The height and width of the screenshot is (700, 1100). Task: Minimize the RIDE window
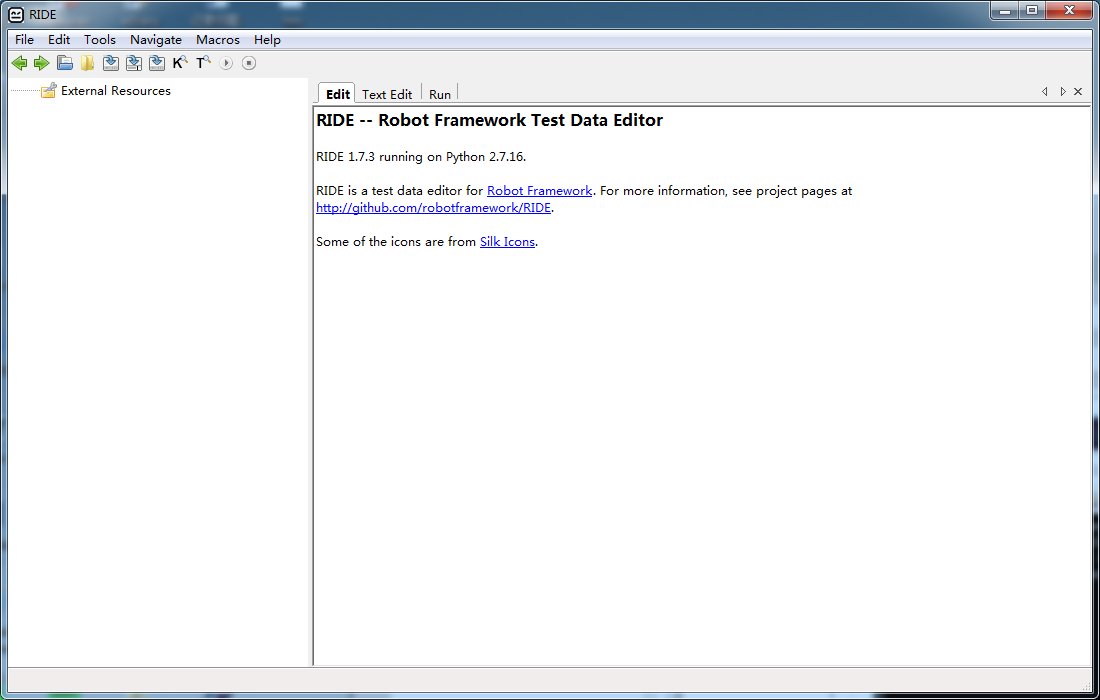point(1005,11)
